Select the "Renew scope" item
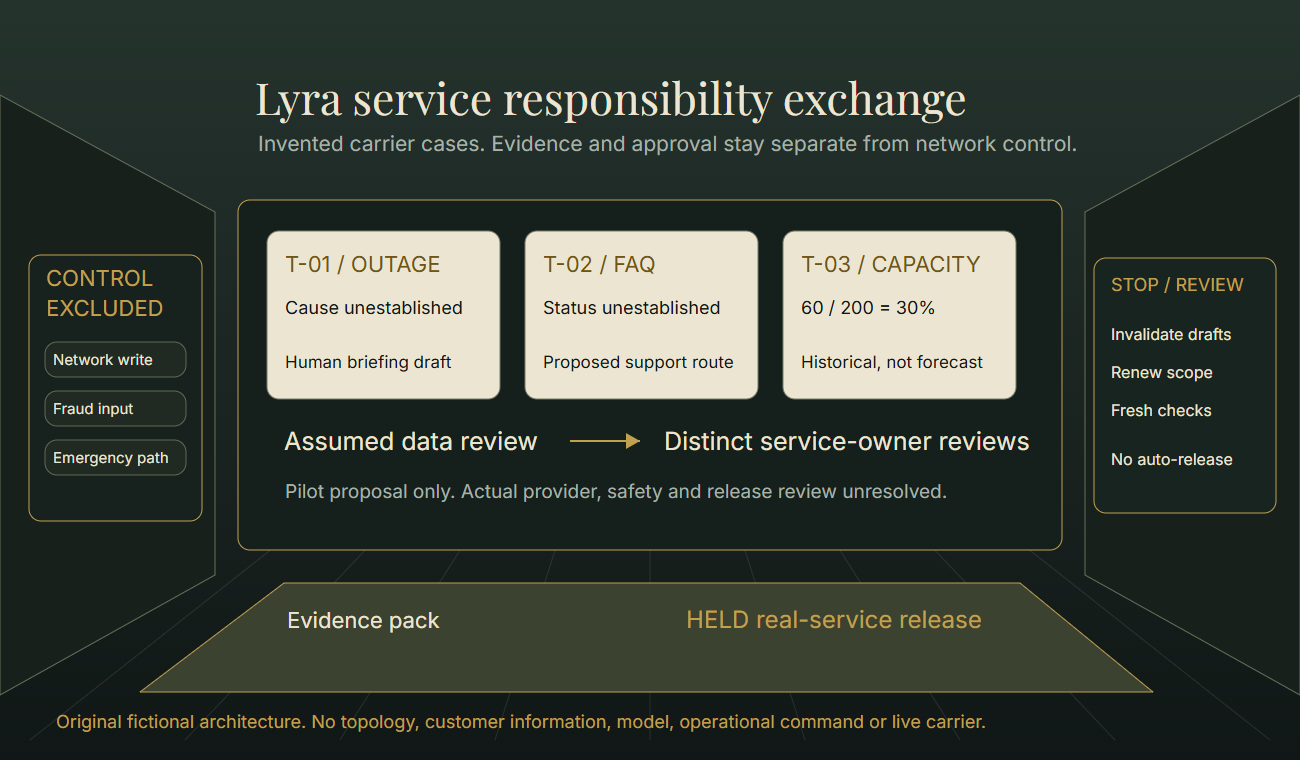The width and height of the screenshot is (1300, 760). [x=1162, y=373]
